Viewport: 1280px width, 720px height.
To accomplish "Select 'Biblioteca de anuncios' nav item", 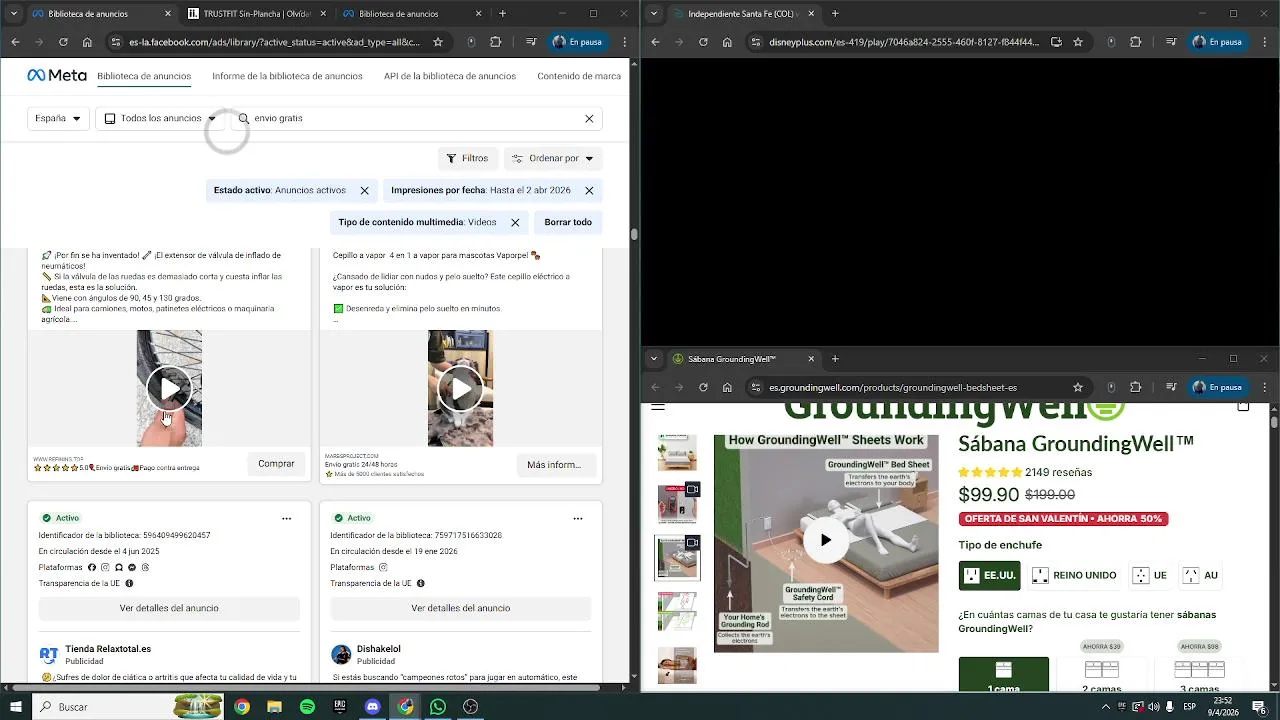I will [144, 76].
